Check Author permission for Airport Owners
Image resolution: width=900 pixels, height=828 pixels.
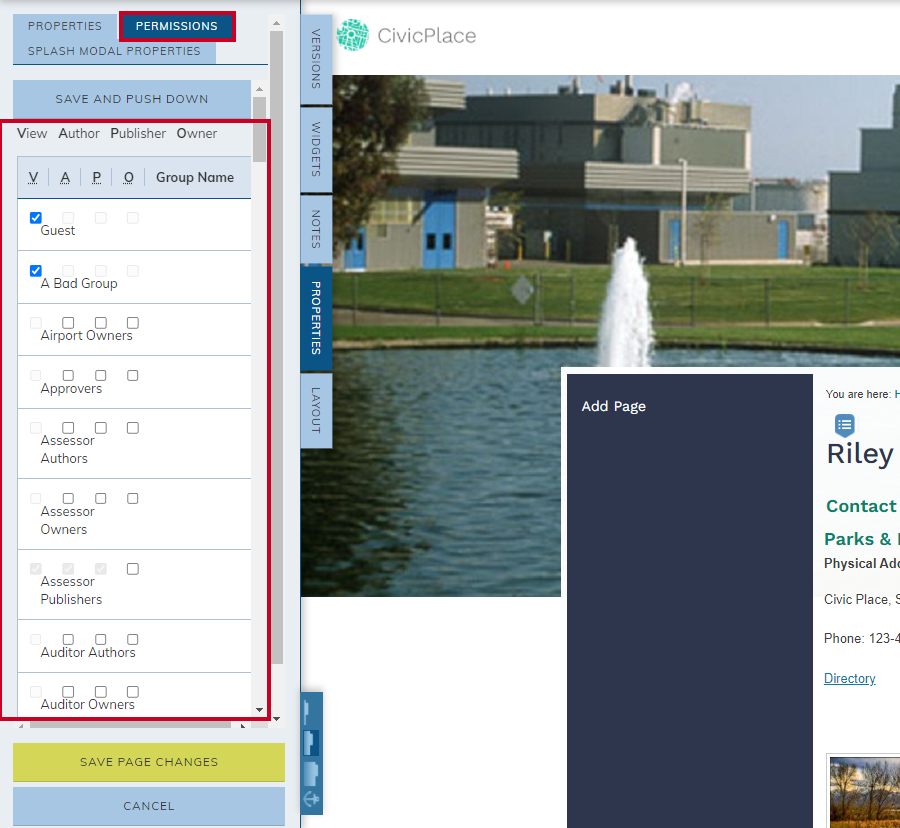click(x=68, y=323)
